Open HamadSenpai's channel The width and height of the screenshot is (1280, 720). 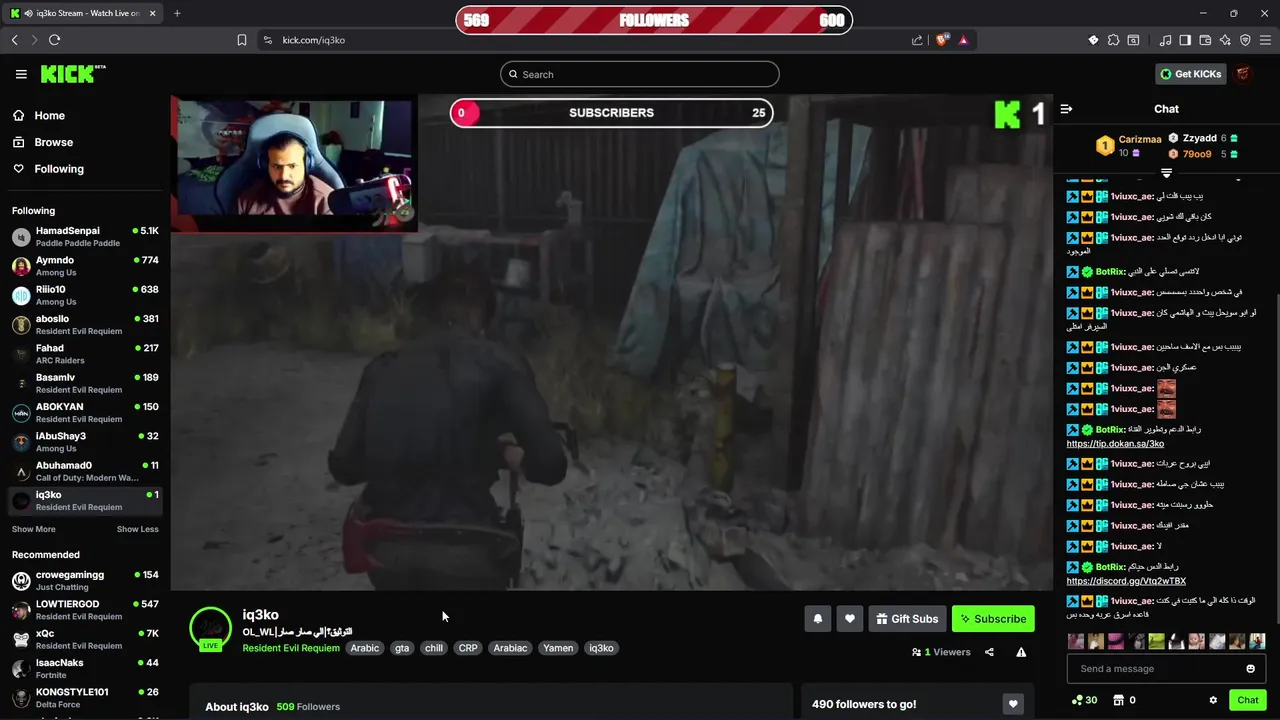point(85,237)
